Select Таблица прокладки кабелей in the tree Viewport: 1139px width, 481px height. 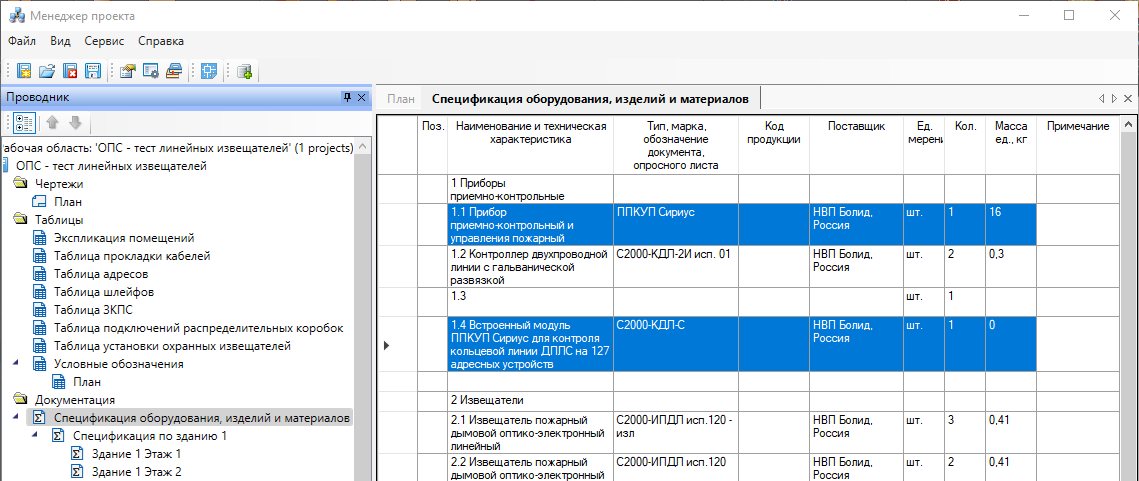[x=132, y=256]
